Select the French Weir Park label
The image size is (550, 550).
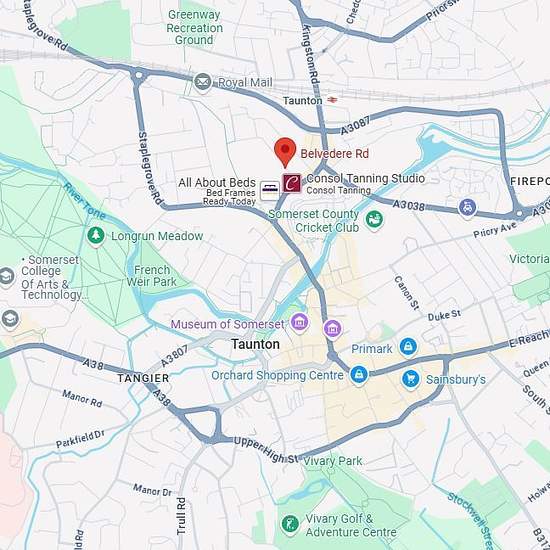[x=152, y=276]
